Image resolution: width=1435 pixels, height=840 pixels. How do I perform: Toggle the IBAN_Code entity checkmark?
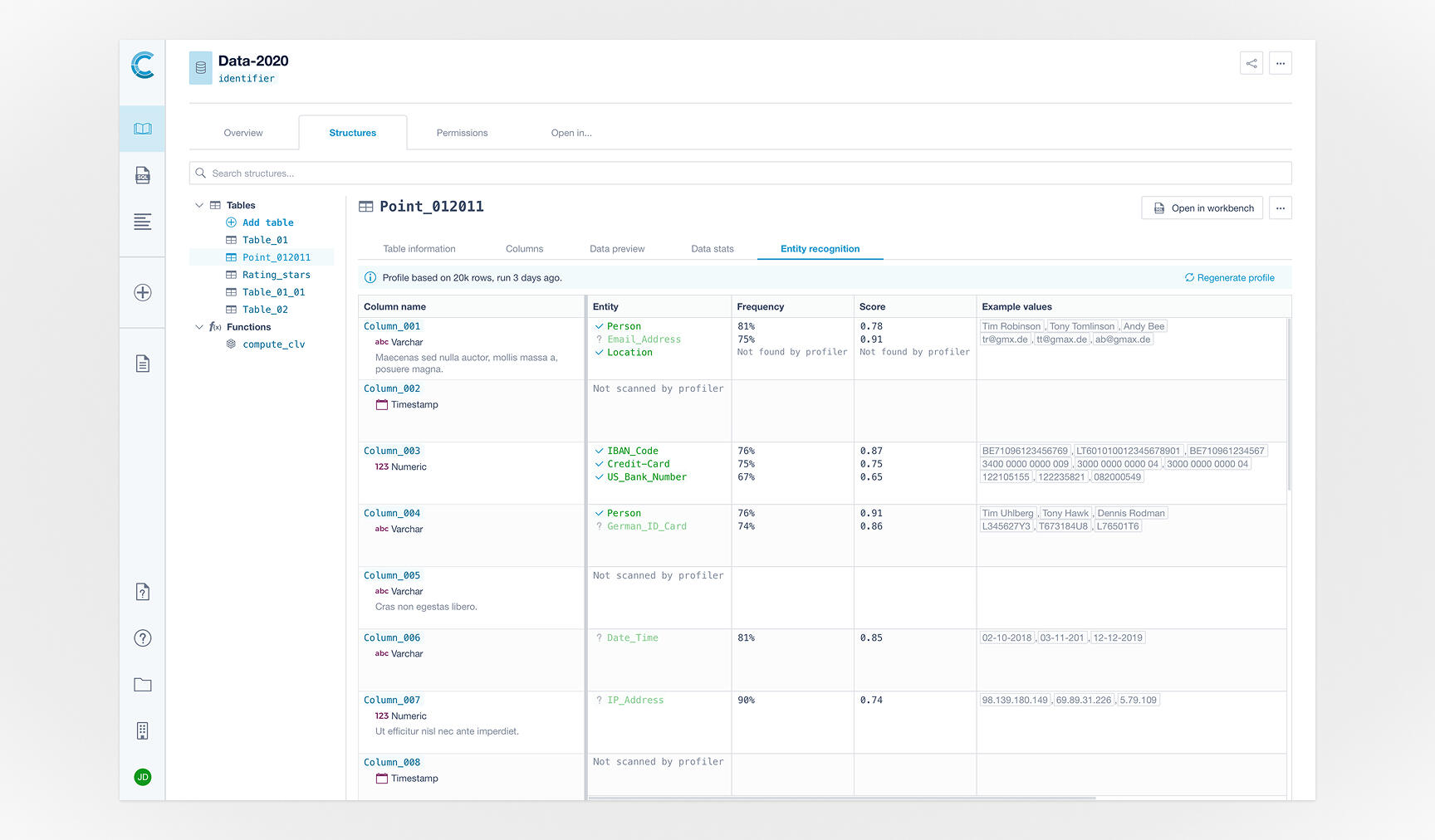[599, 452]
